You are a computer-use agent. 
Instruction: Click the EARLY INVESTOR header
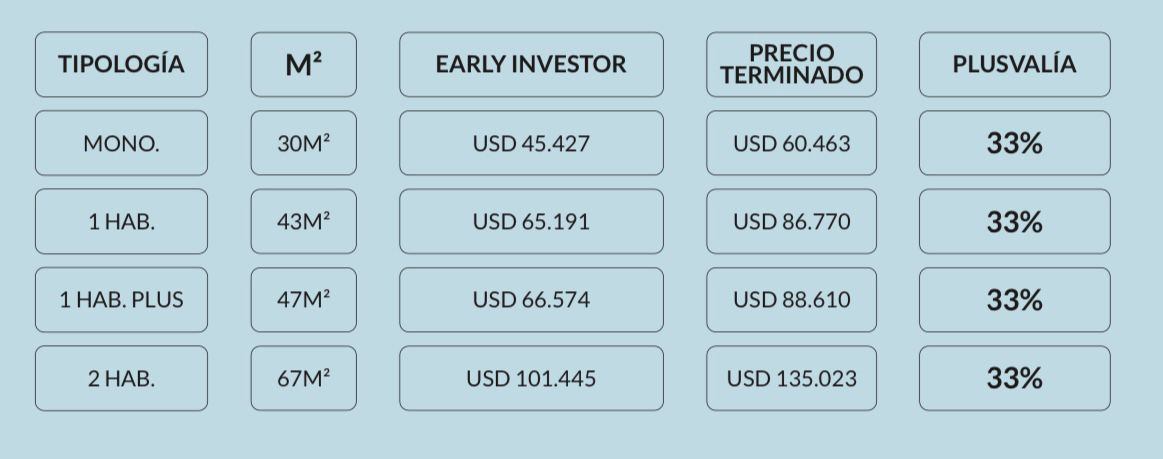[x=531, y=65]
